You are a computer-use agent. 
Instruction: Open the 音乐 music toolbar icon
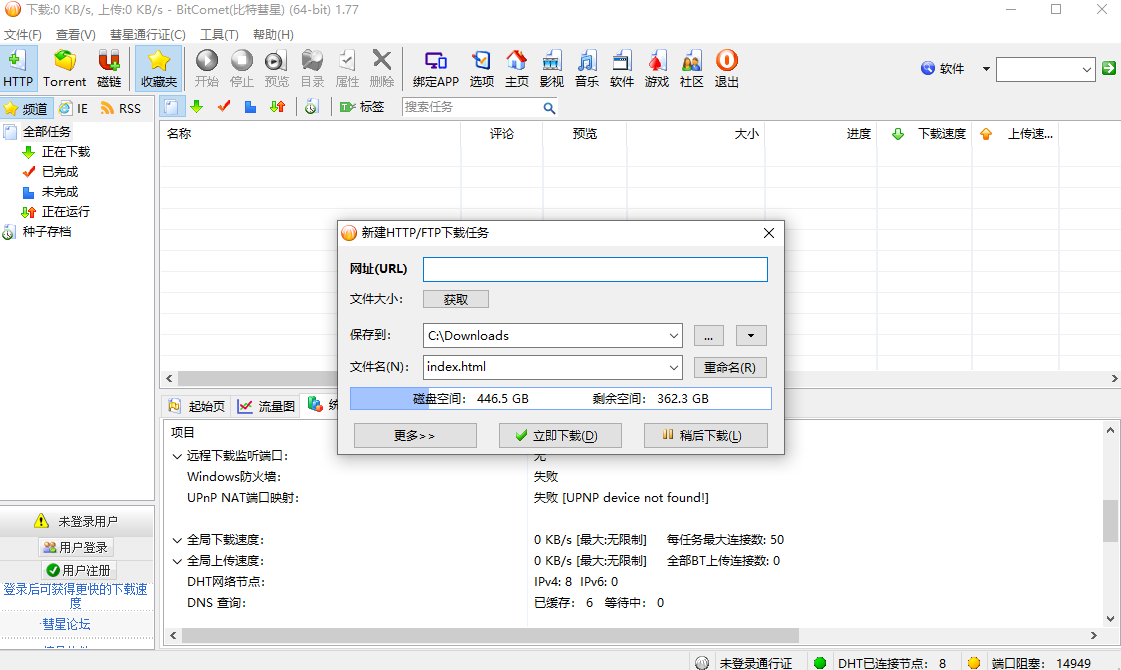tap(587, 68)
